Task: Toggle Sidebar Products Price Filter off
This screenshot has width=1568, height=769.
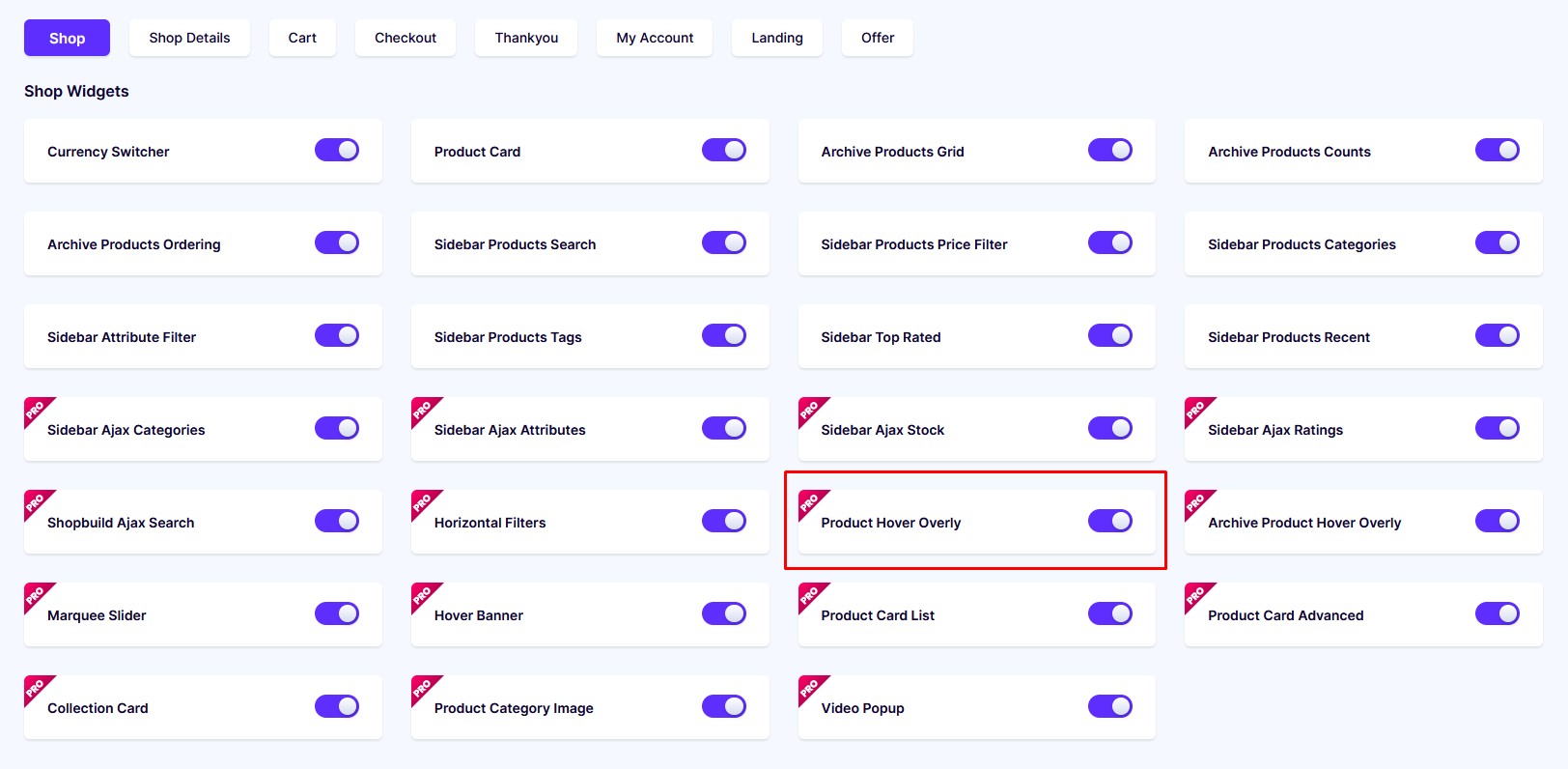Action: [1110, 242]
